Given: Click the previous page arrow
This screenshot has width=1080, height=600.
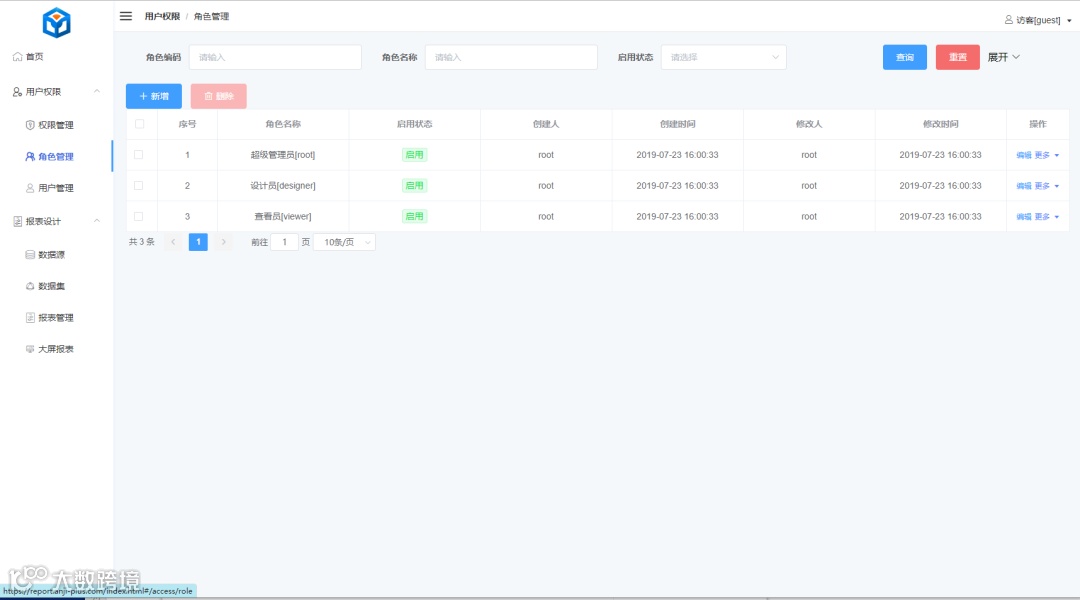Looking at the screenshot, I should tap(173, 242).
